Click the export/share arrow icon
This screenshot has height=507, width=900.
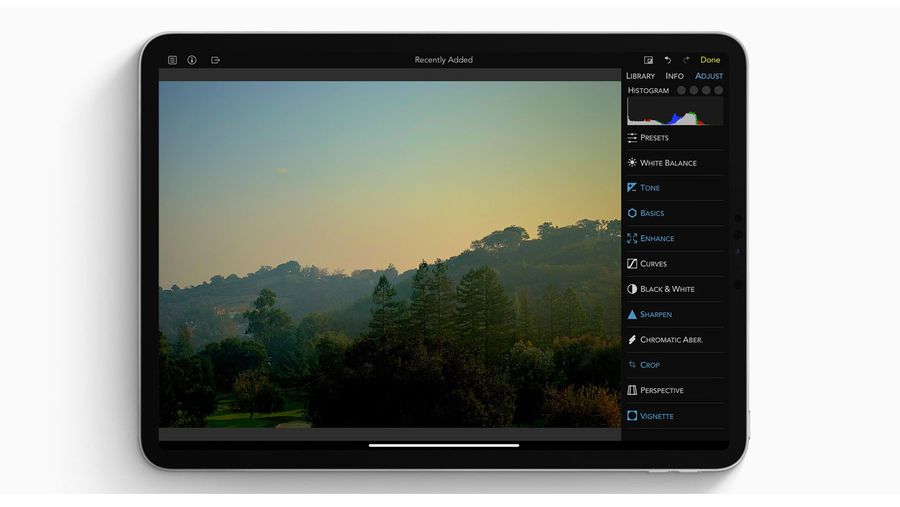pyautogui.click(x=215, y=60)
